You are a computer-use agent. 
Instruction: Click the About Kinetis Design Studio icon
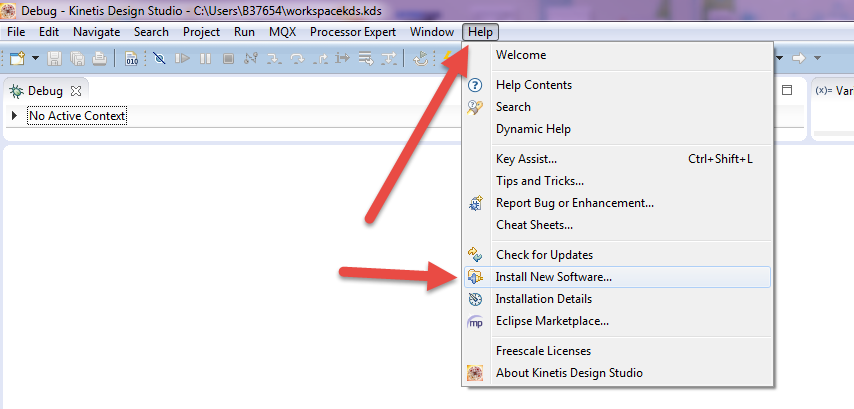(x=475, y=373)
